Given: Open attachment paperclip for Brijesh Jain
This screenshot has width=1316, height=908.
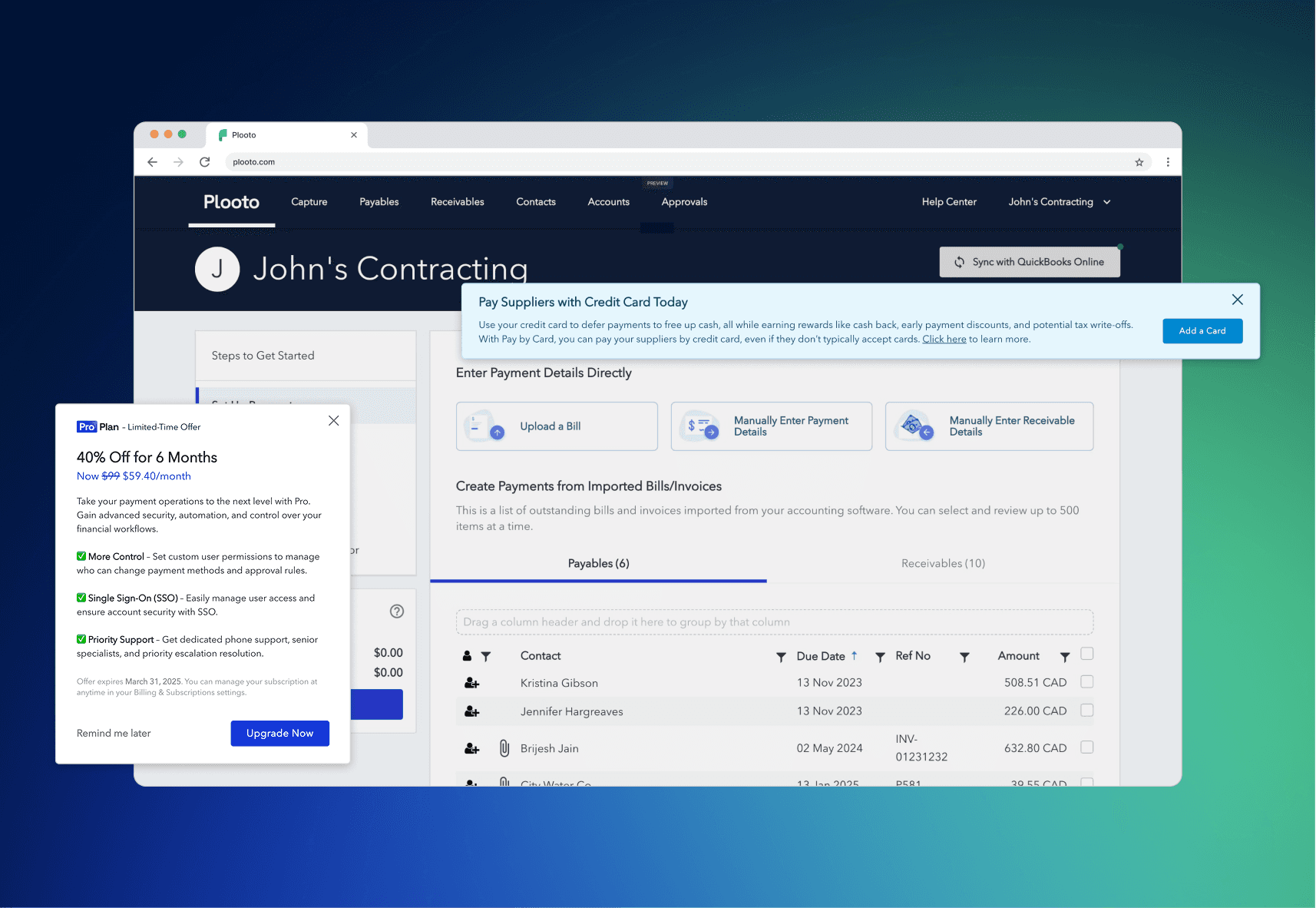Looking at the screenshot, I should (x=504, y=748).
